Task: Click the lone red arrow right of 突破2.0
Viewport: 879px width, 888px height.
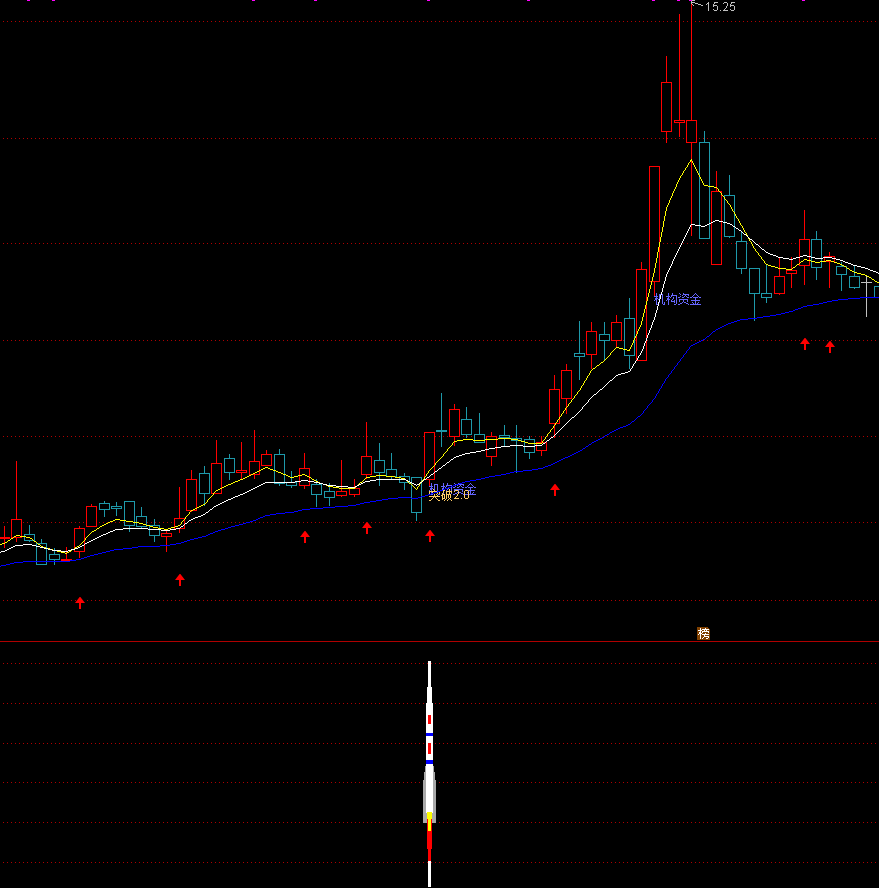Action: 555,489
